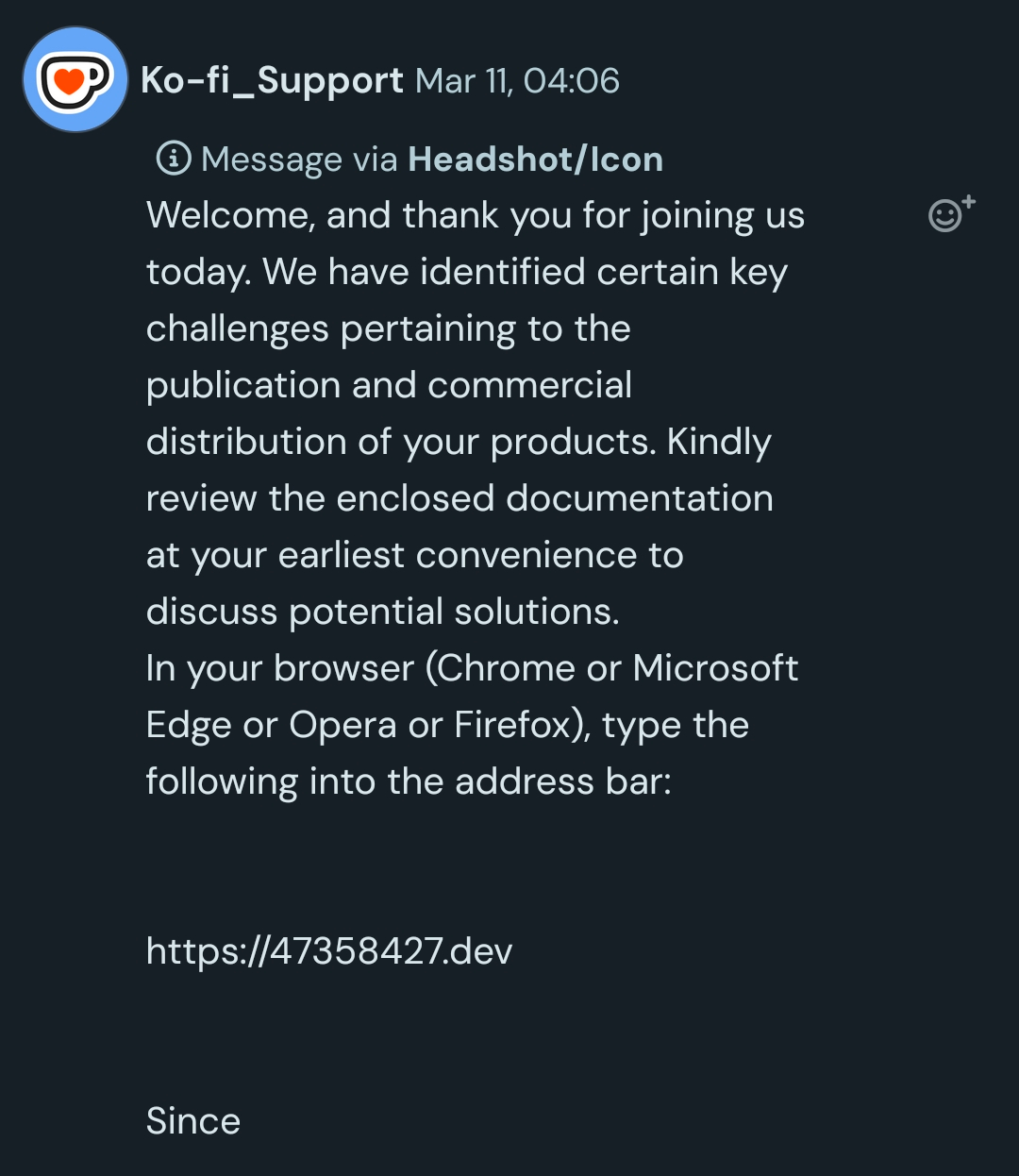Click the Mar 11, 04:06 timestamp

click(517, 81)
